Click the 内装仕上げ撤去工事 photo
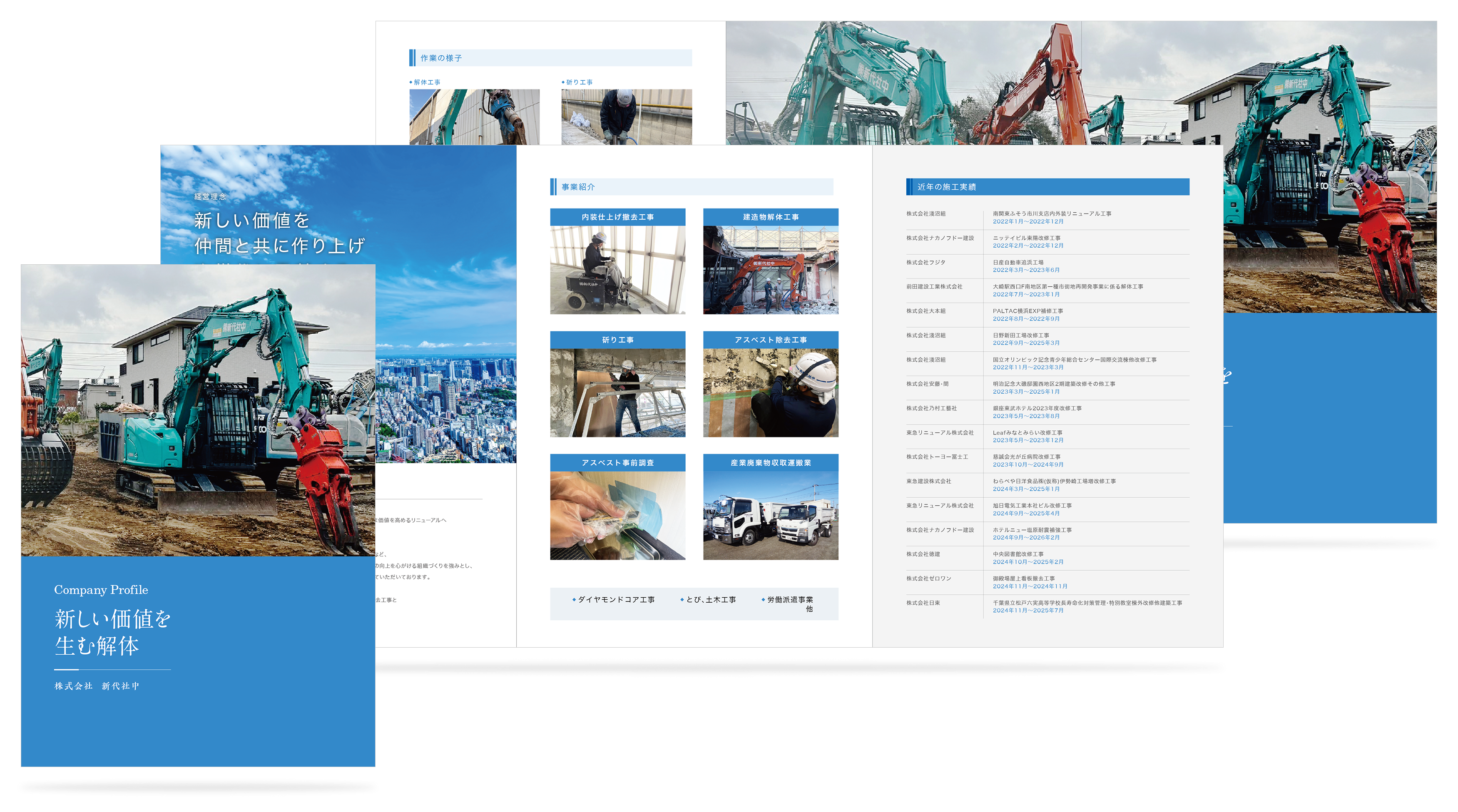This screenshot has height=812, width=1458. (x=617, y=270)
